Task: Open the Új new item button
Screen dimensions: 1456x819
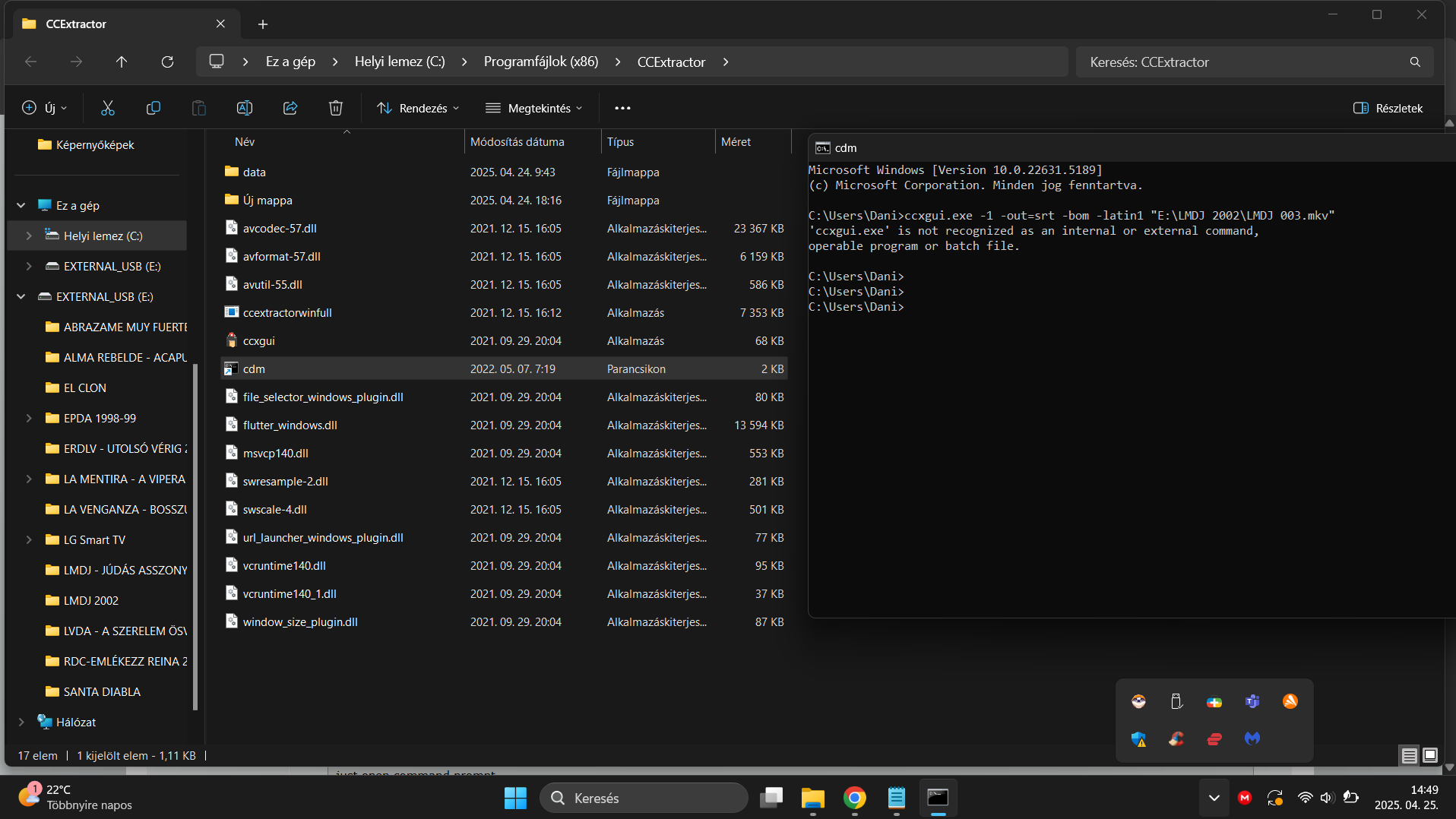Action: 45,108
